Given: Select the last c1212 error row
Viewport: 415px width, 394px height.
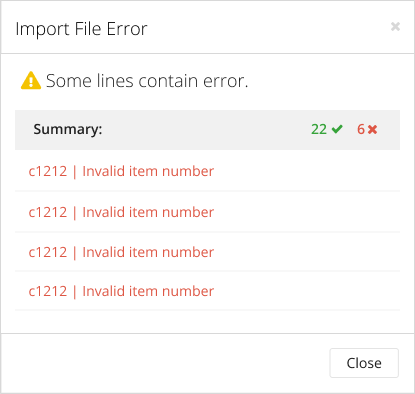Looking at the screenshot, I should point(207,291).
